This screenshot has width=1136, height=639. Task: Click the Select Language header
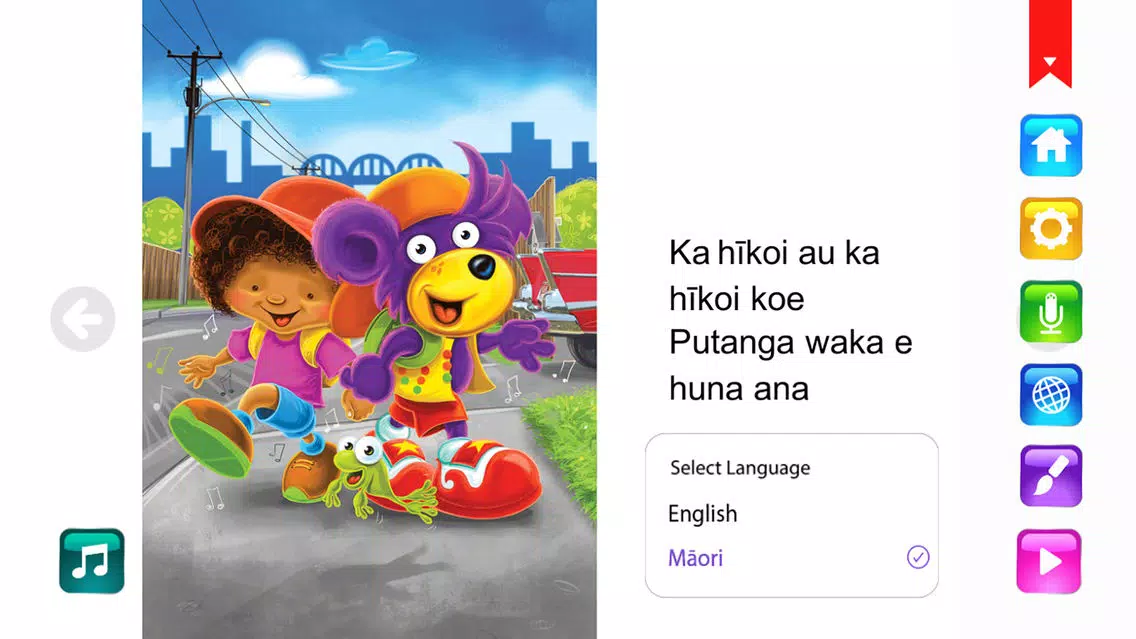point(740,468)
